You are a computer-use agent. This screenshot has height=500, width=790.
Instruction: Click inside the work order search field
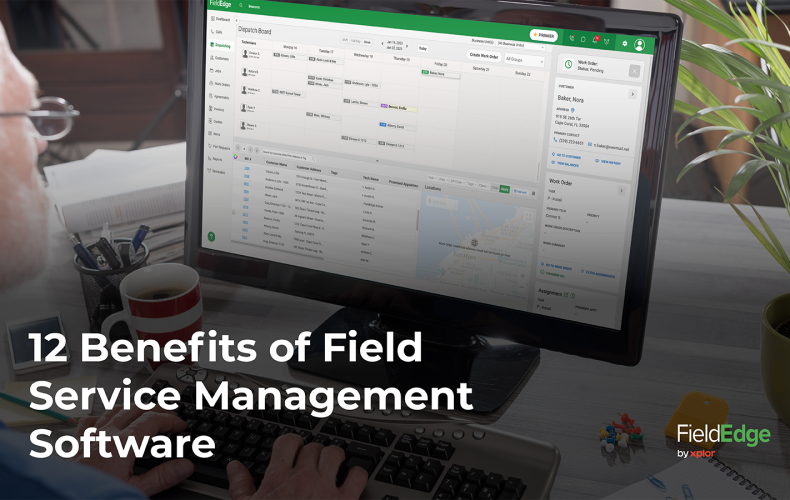click(289, 155)
